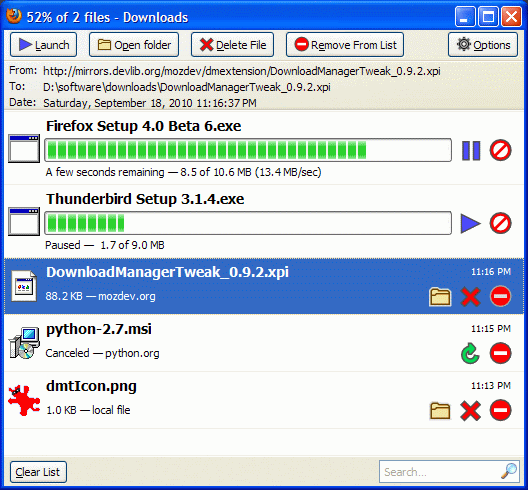Click the Firefox icon in title bar
Screen dimensions: 528x490
point(14,16)
